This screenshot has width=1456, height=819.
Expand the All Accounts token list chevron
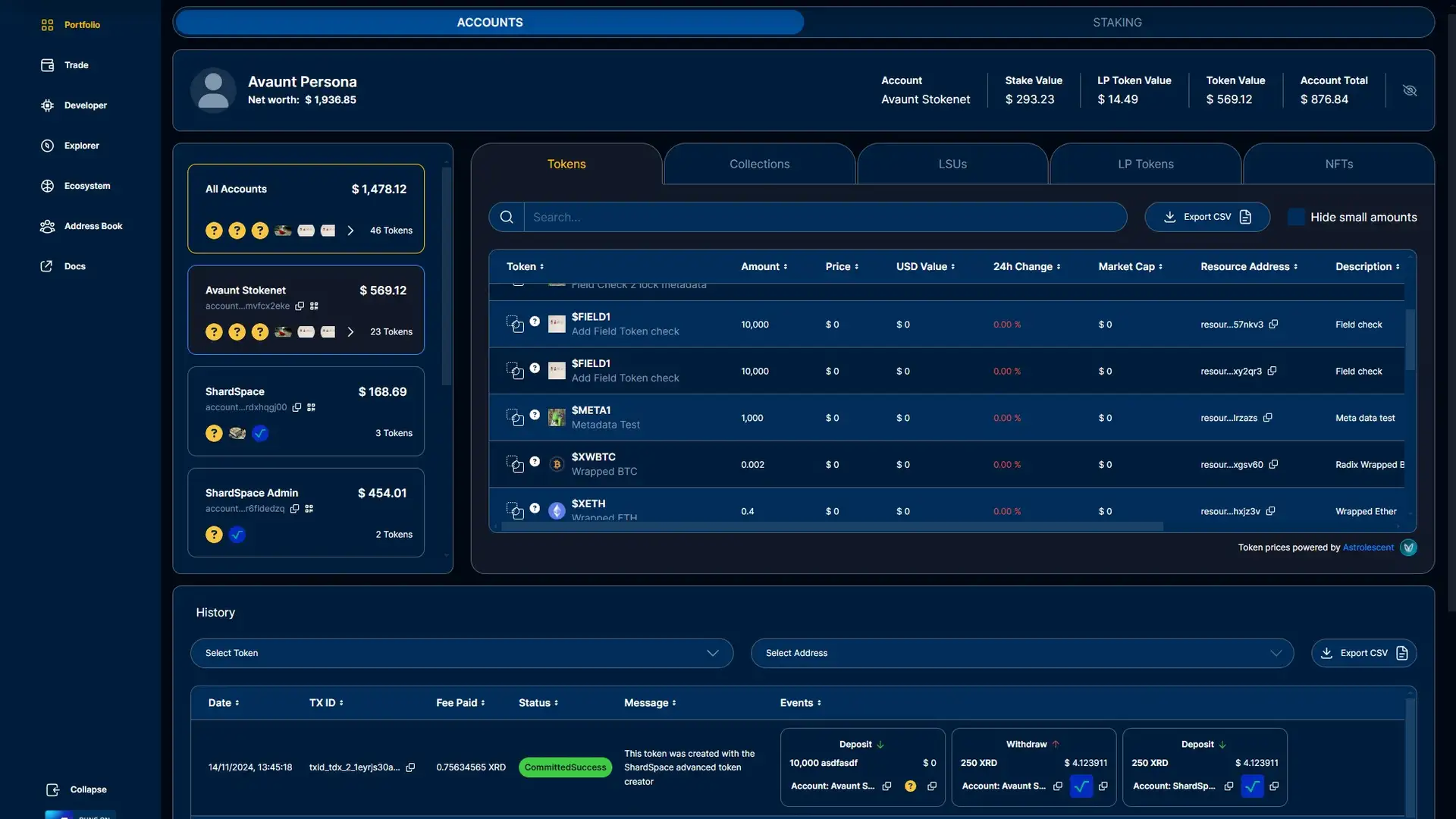pyautogui.click(x=350, y=231)
